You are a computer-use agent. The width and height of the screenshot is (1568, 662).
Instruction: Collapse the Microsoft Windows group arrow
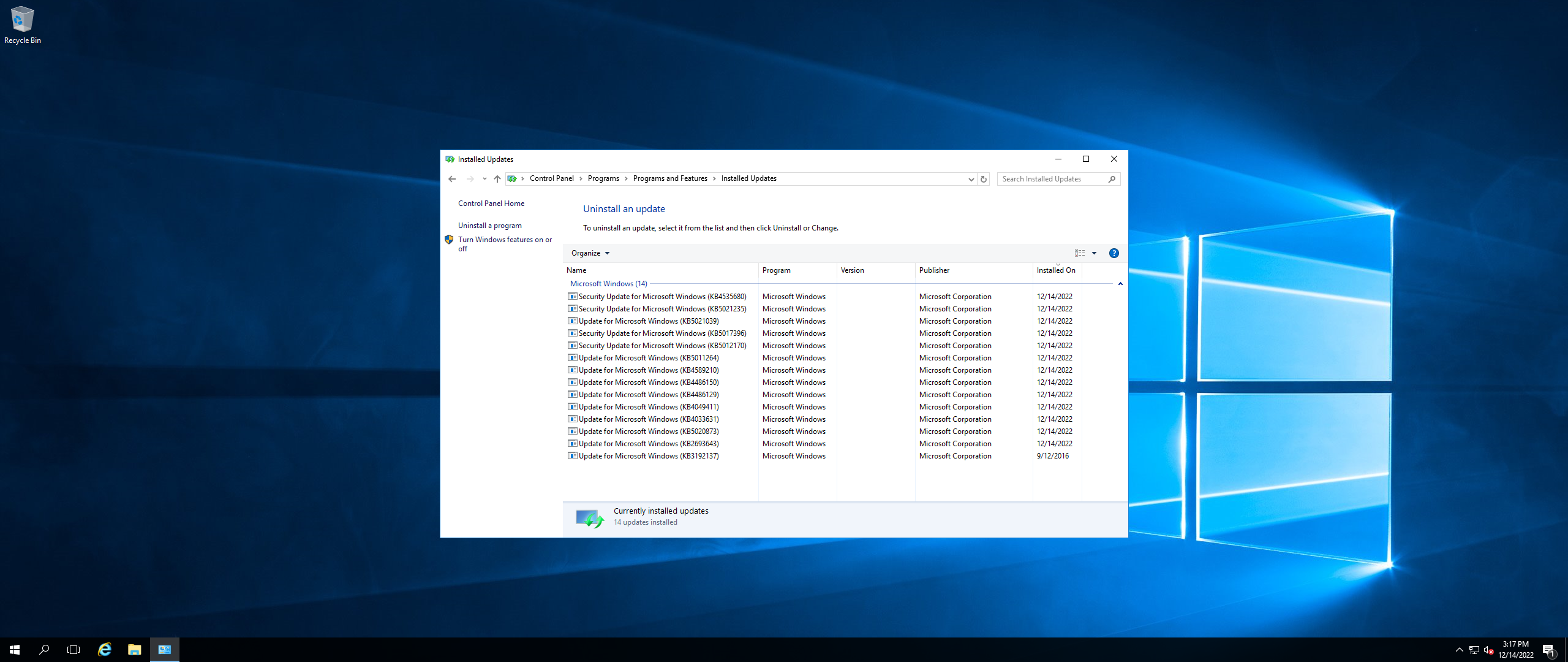tap(1120, 284)
